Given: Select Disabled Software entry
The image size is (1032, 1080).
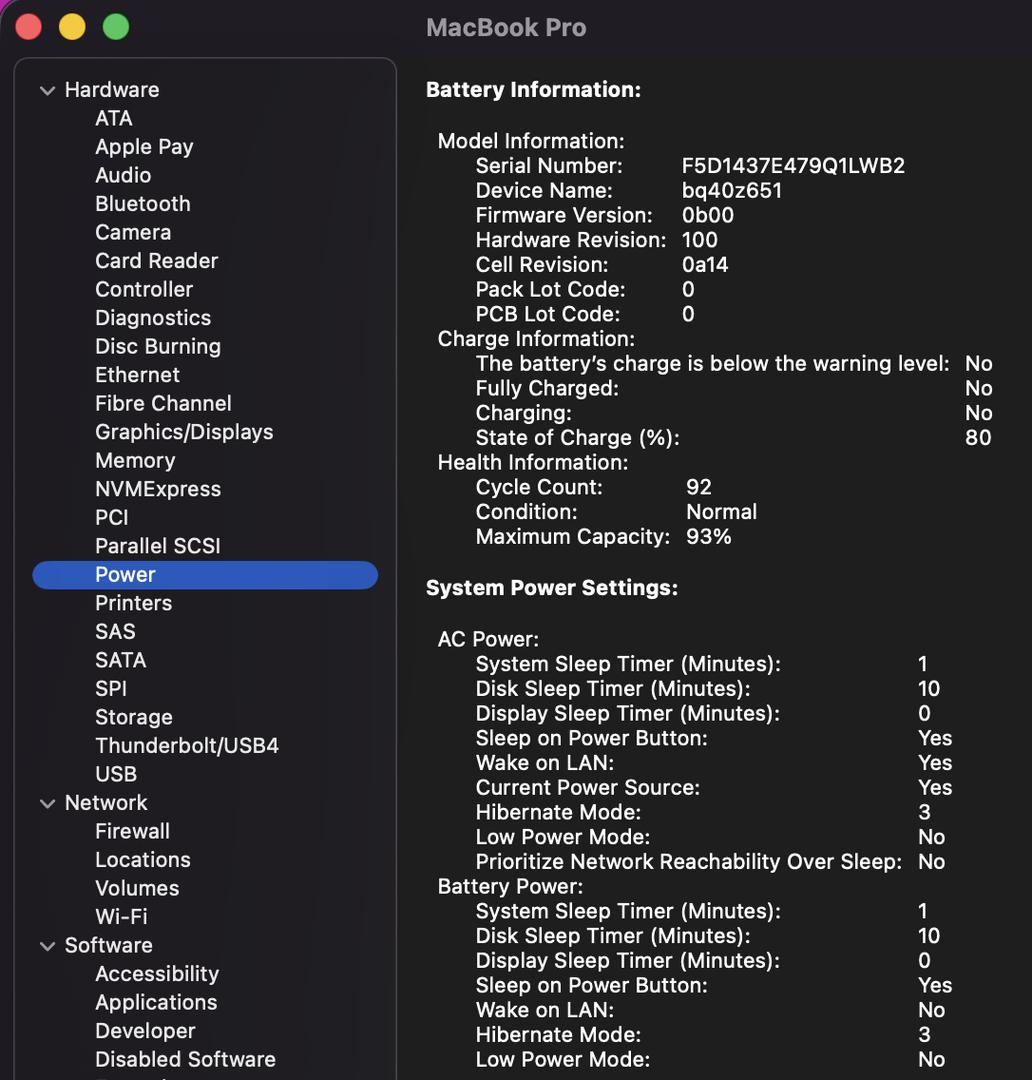Looking at the screenshot, I should tap(185, 1060).
